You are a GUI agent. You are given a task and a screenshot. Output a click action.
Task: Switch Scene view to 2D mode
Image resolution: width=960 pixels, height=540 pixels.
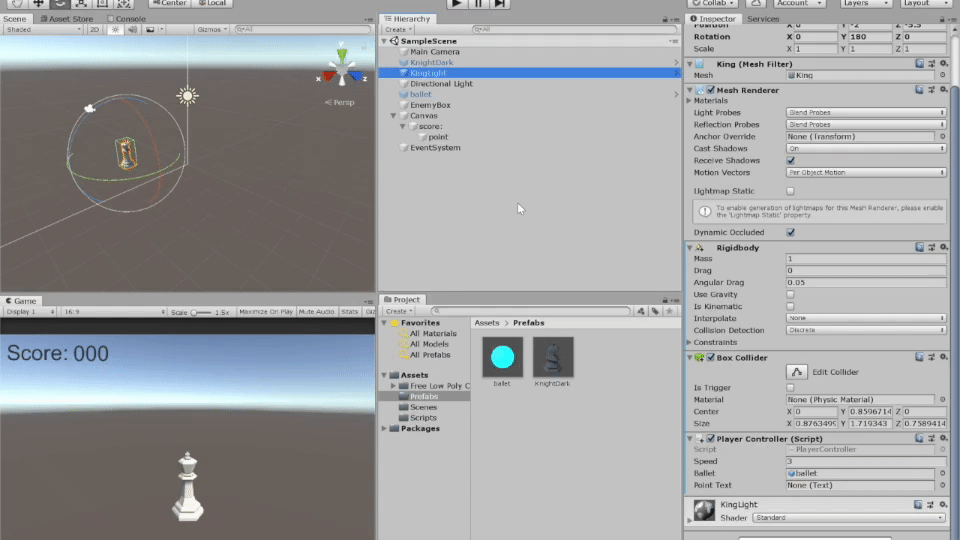click(94, 30)
